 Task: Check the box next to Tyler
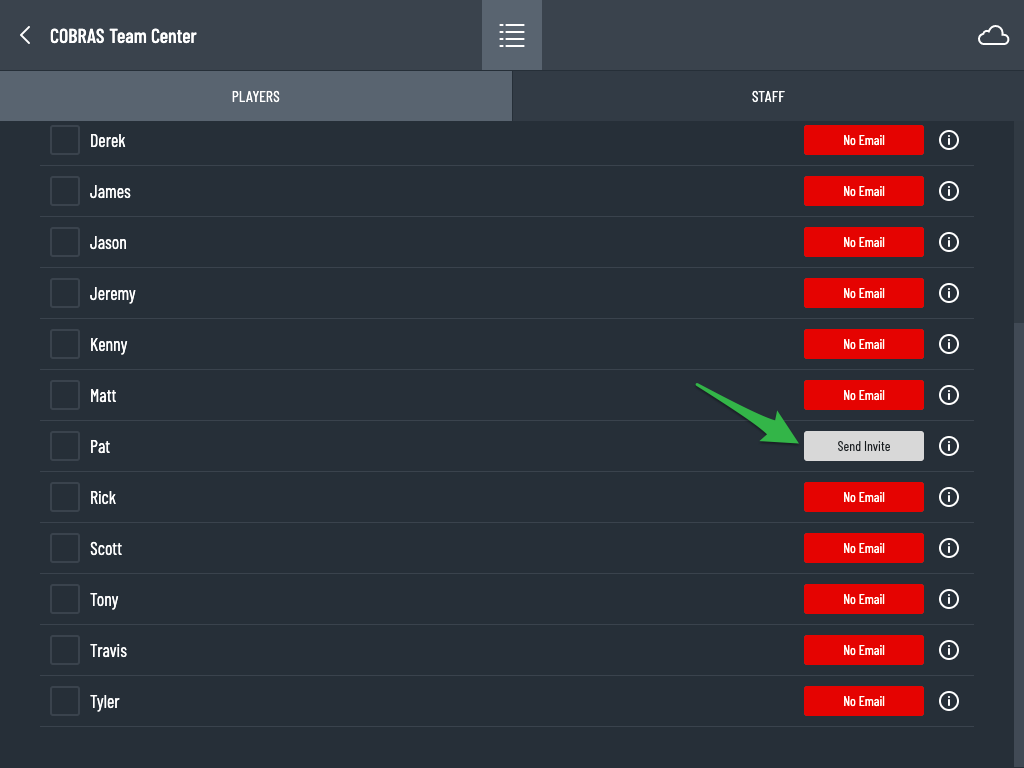(x=65, y=701)
